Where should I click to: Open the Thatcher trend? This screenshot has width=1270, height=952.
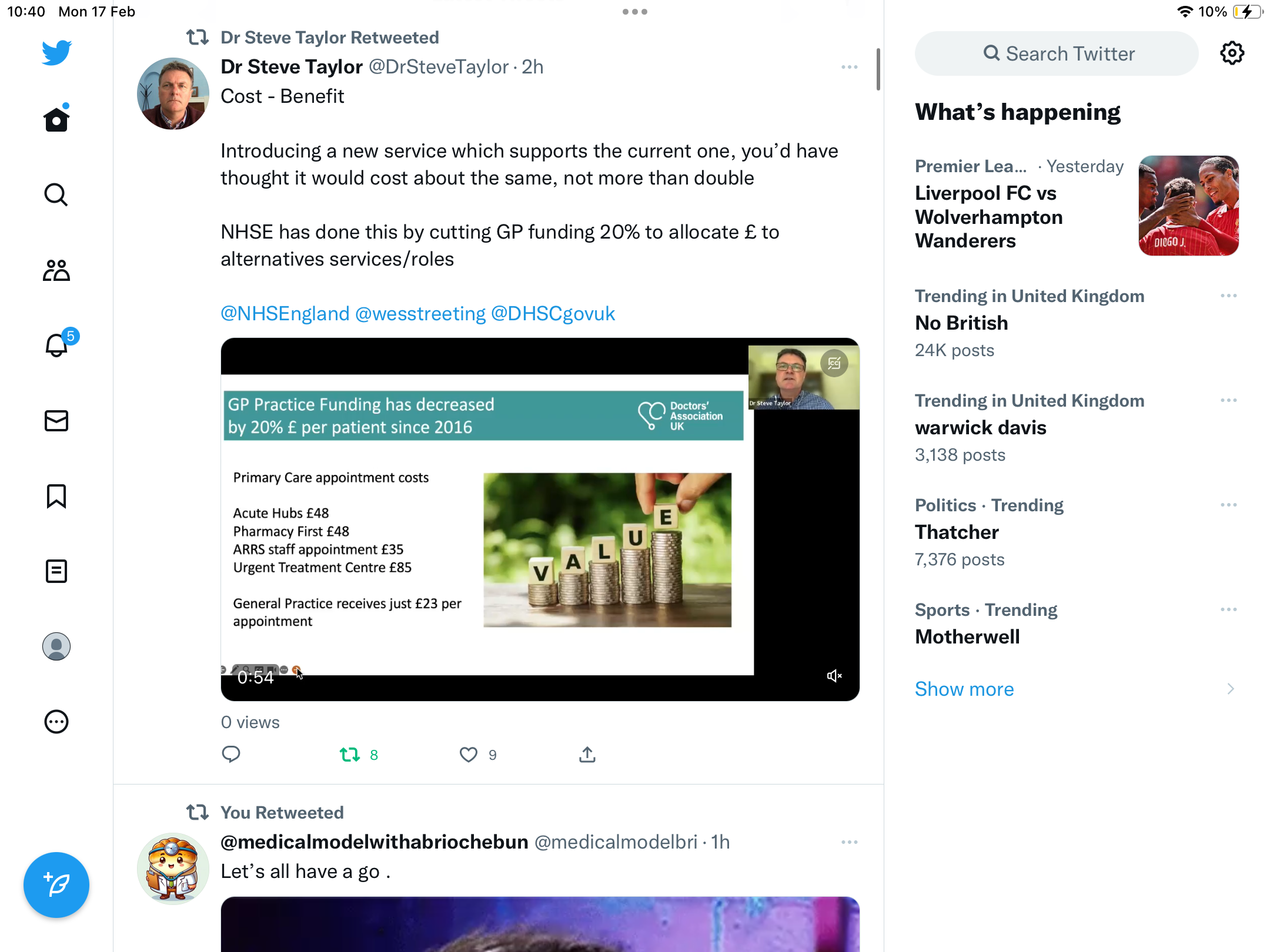coord(957,532)
